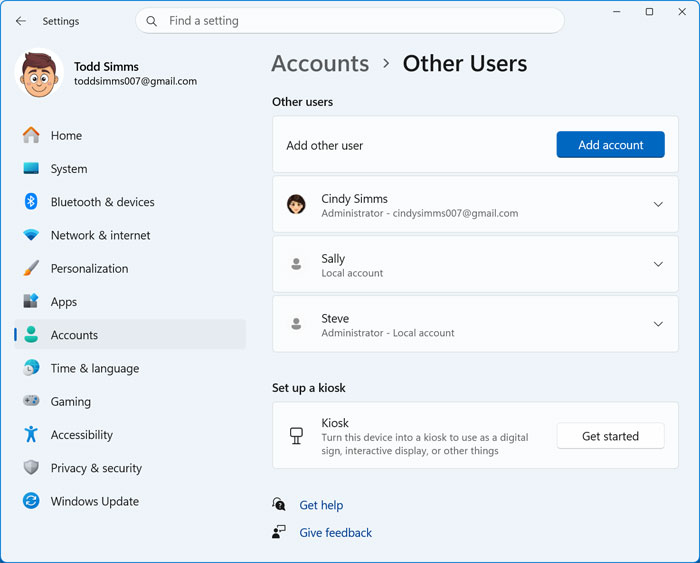Click the Accounts person icon
Screen dimensions: 700x563
point(31,334)
